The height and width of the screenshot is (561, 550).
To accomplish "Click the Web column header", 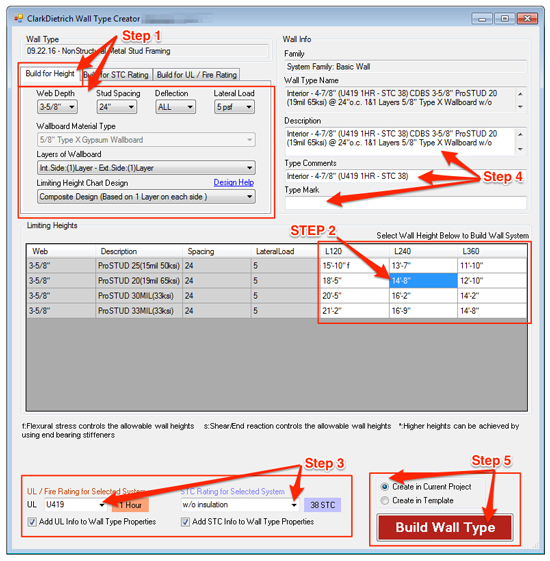I will (x=61, y=252).
